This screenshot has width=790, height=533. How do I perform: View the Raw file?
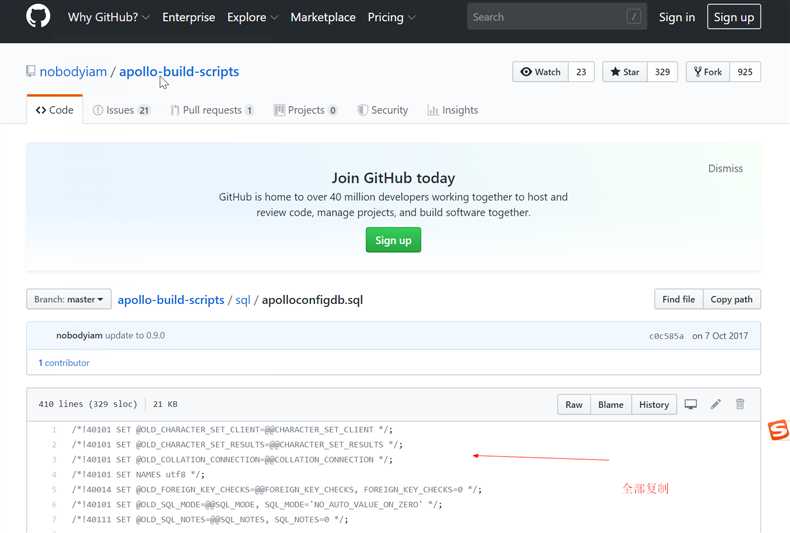[574, 405]
